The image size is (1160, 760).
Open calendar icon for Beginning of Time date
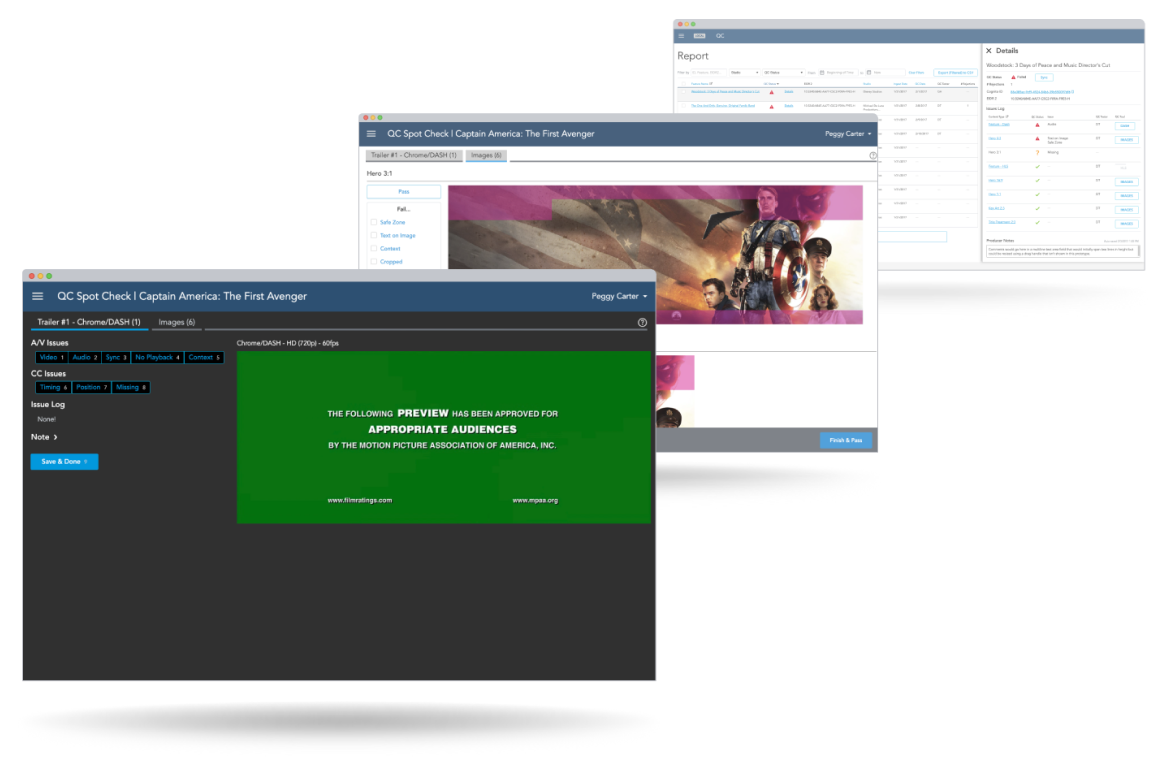point(822,73)
